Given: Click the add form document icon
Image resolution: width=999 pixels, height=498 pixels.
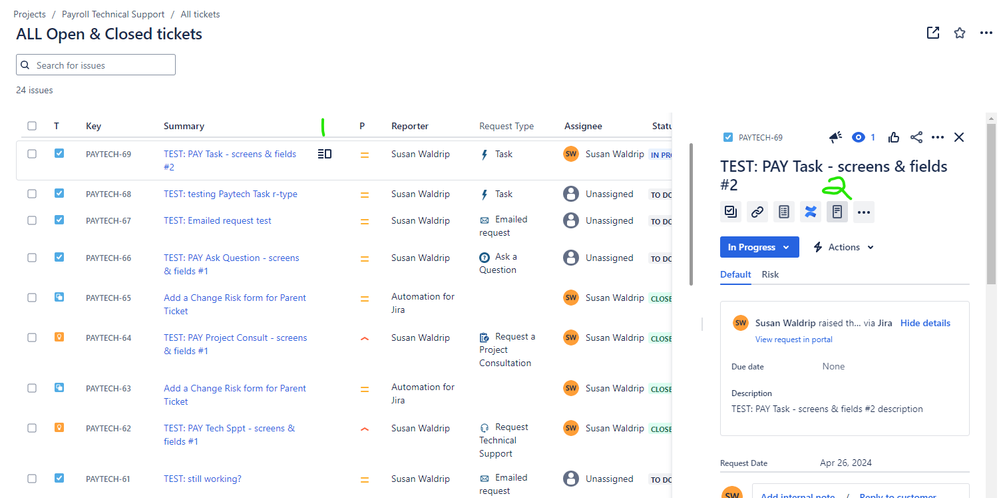Looking at the screenshot, I should (784, 212).
